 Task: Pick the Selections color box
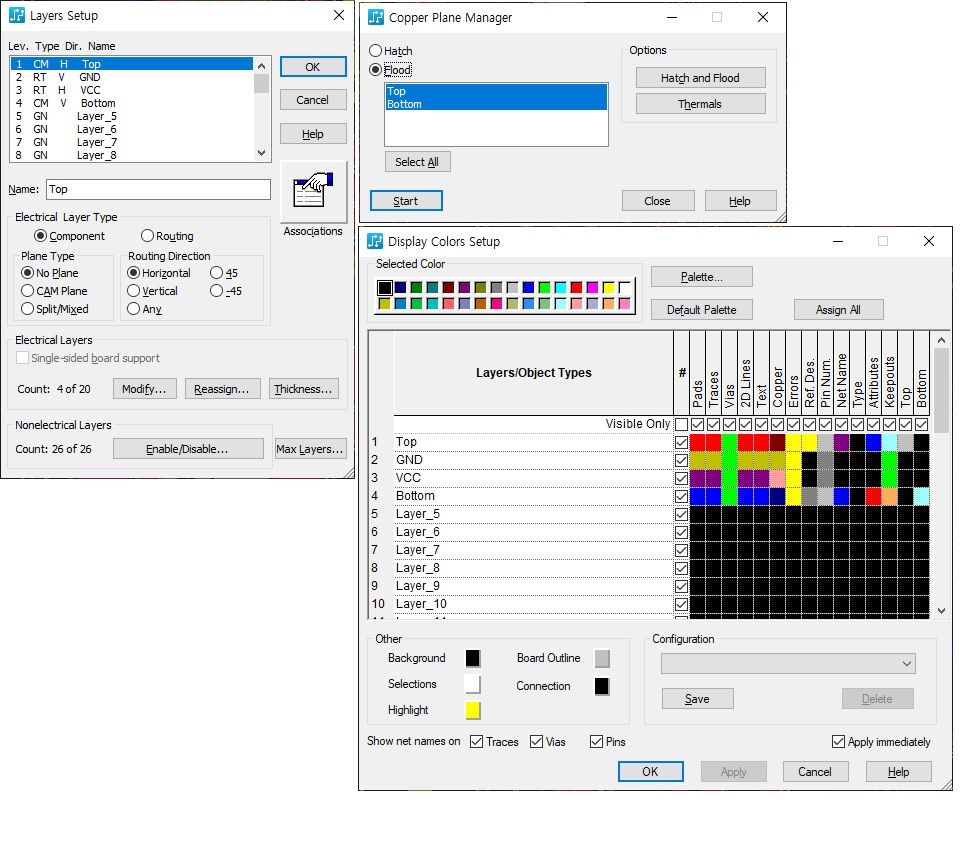pos(473,684)
